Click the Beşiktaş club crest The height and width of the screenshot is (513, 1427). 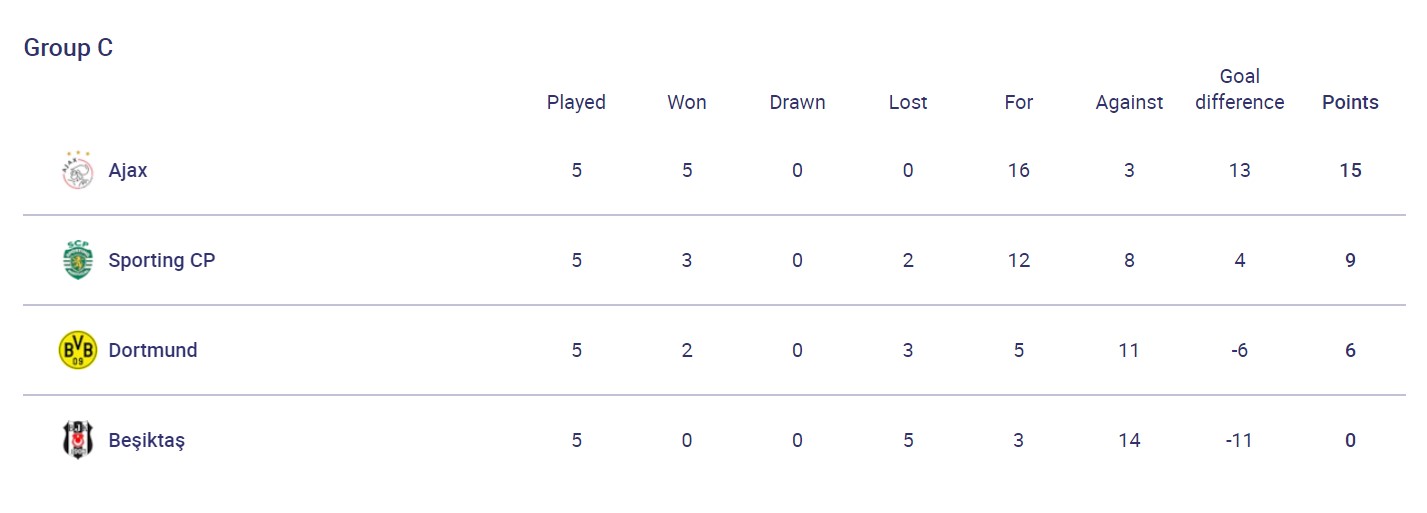point(77,440)
